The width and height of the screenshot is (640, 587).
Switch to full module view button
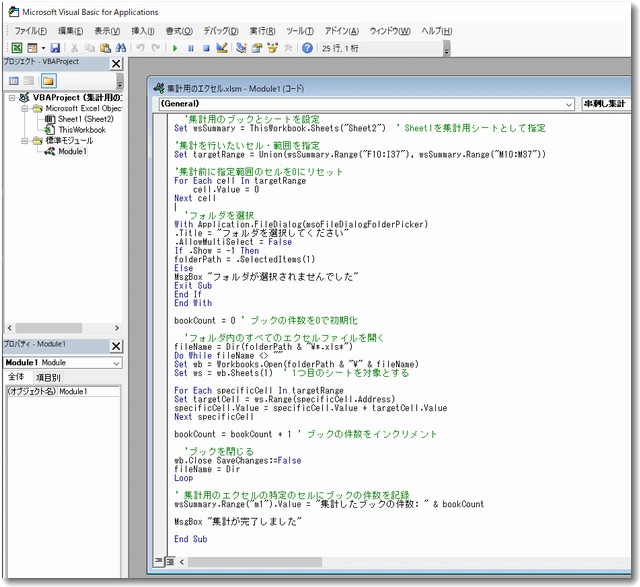click(169, 561)
